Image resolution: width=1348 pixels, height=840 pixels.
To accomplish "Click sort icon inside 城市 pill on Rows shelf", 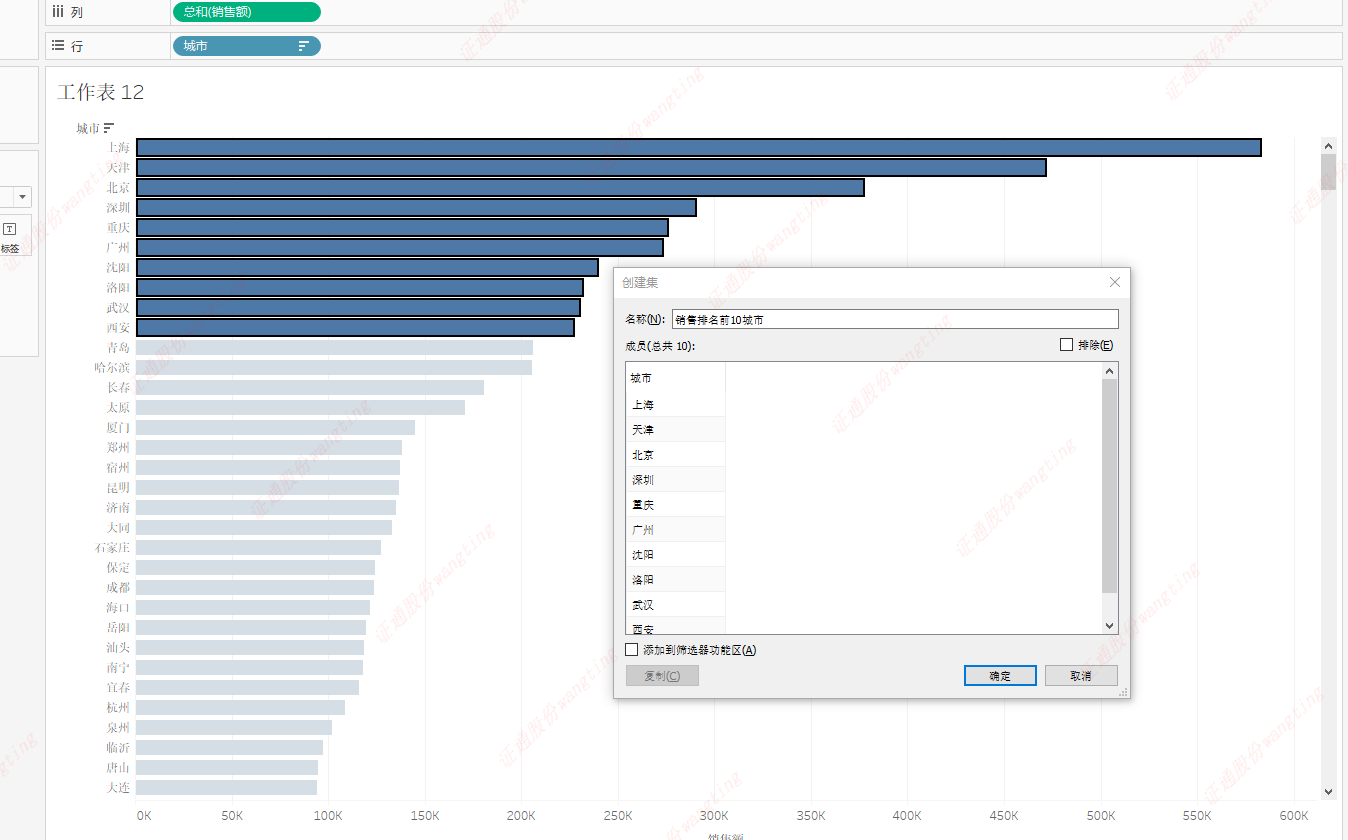I will click(x=303, y=46).
